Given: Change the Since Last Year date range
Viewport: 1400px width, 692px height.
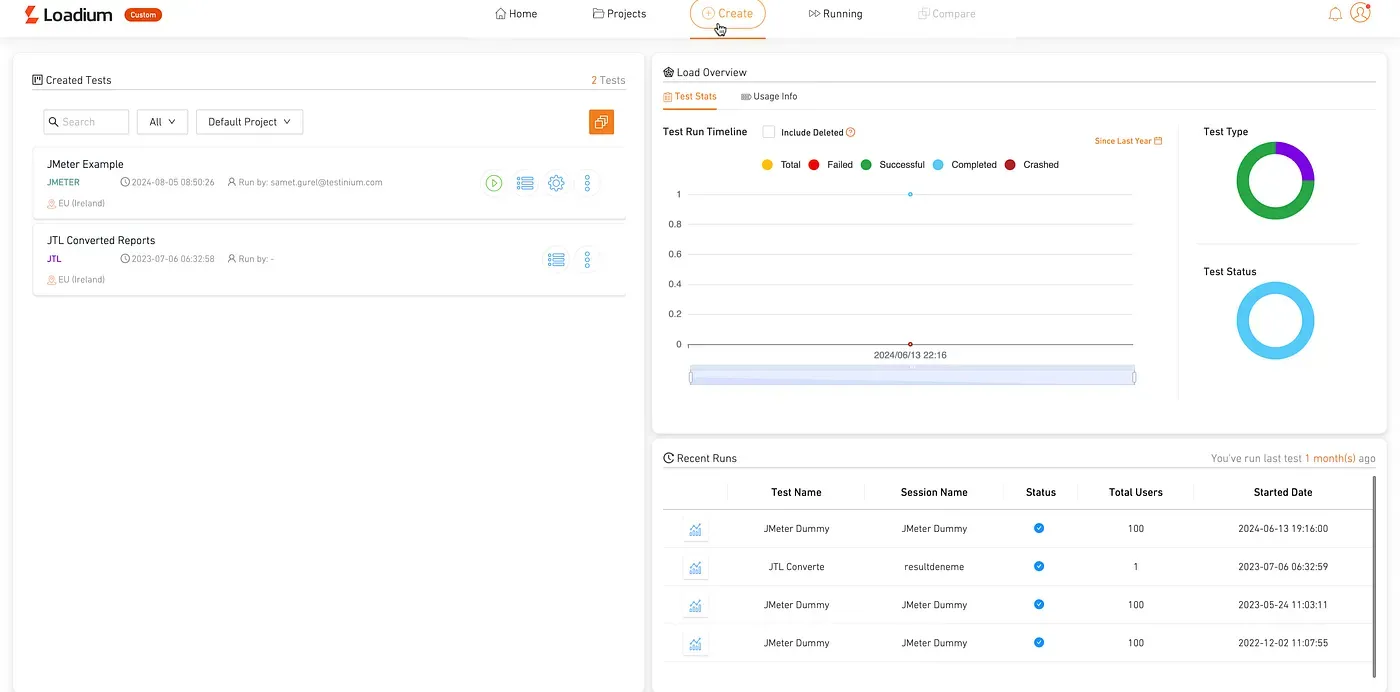Looking at the screenshot, I should [1128, 141].
